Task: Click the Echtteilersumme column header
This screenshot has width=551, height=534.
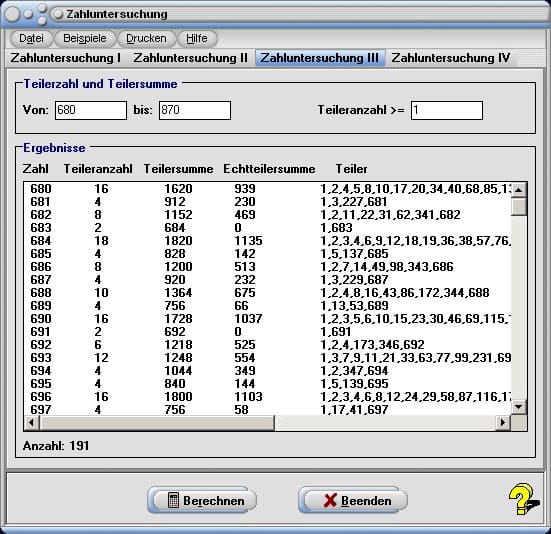Action: coord(269,169)
